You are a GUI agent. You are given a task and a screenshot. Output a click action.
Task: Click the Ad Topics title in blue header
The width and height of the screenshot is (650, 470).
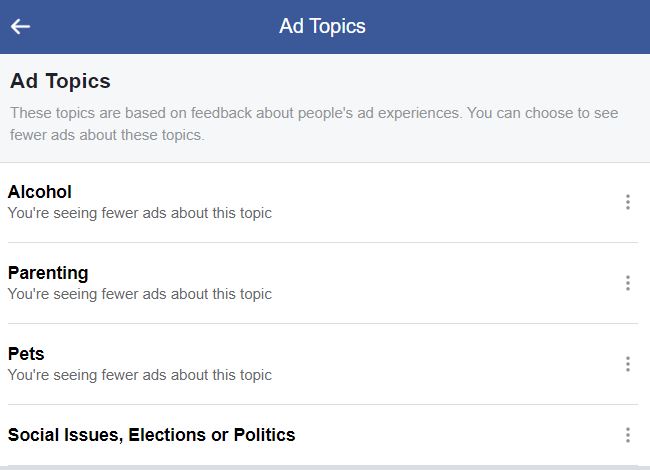pos(322,27)
